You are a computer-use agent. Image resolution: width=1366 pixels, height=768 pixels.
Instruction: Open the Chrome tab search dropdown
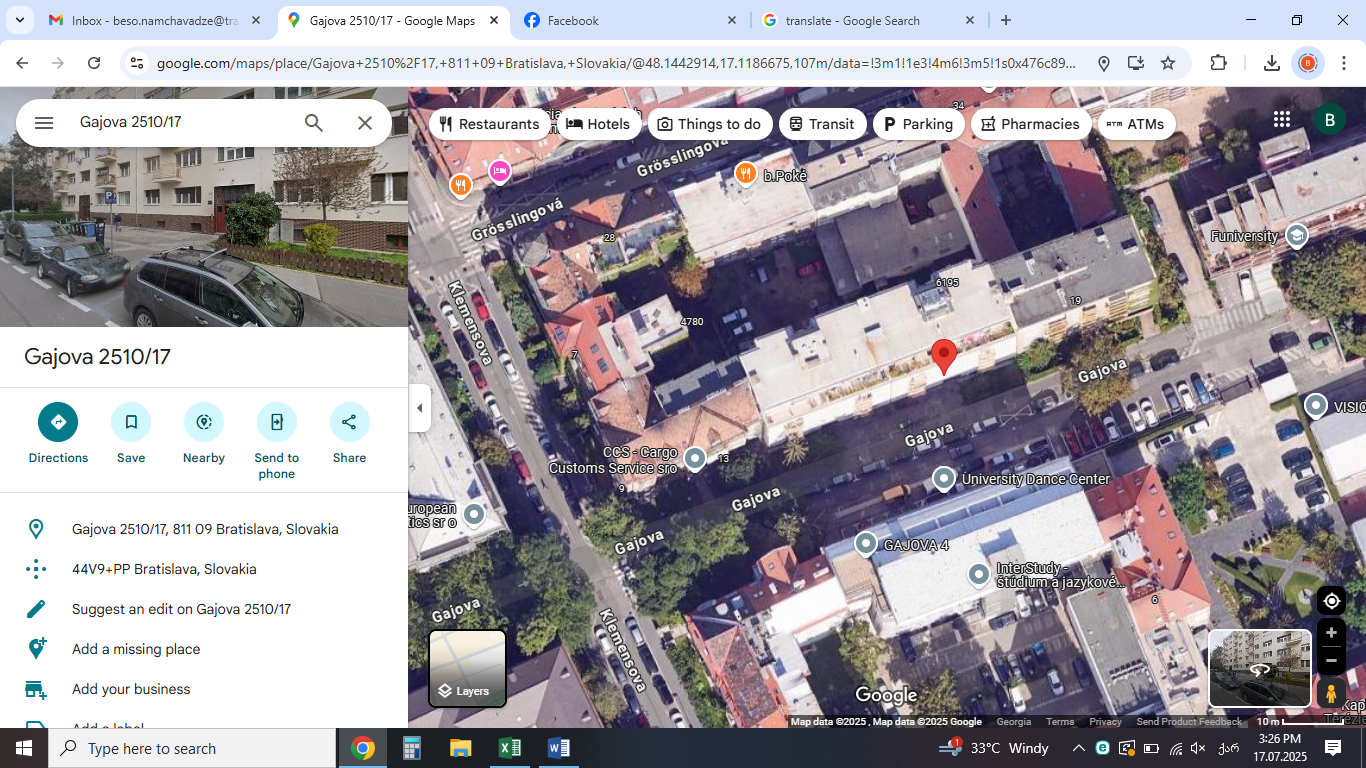point(19,20)
